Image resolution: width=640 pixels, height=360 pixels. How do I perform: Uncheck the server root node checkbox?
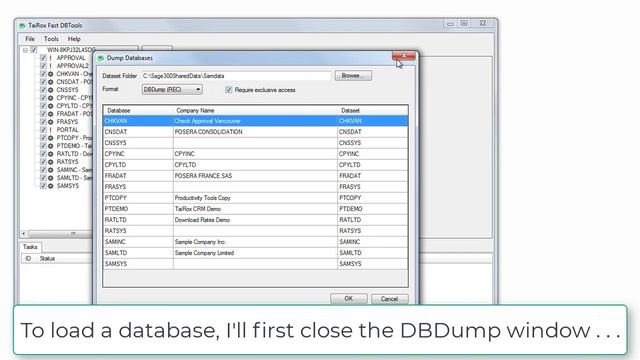coord(34,50)
